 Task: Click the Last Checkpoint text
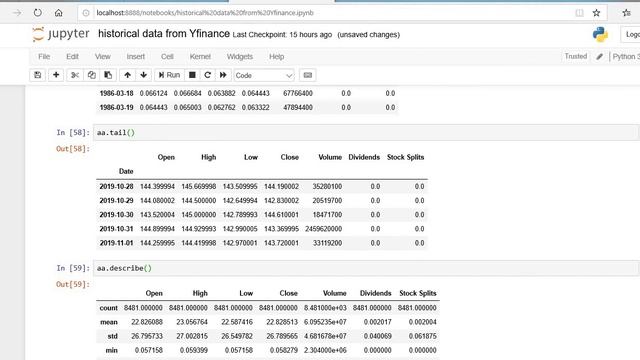click(x=282, y=35)
